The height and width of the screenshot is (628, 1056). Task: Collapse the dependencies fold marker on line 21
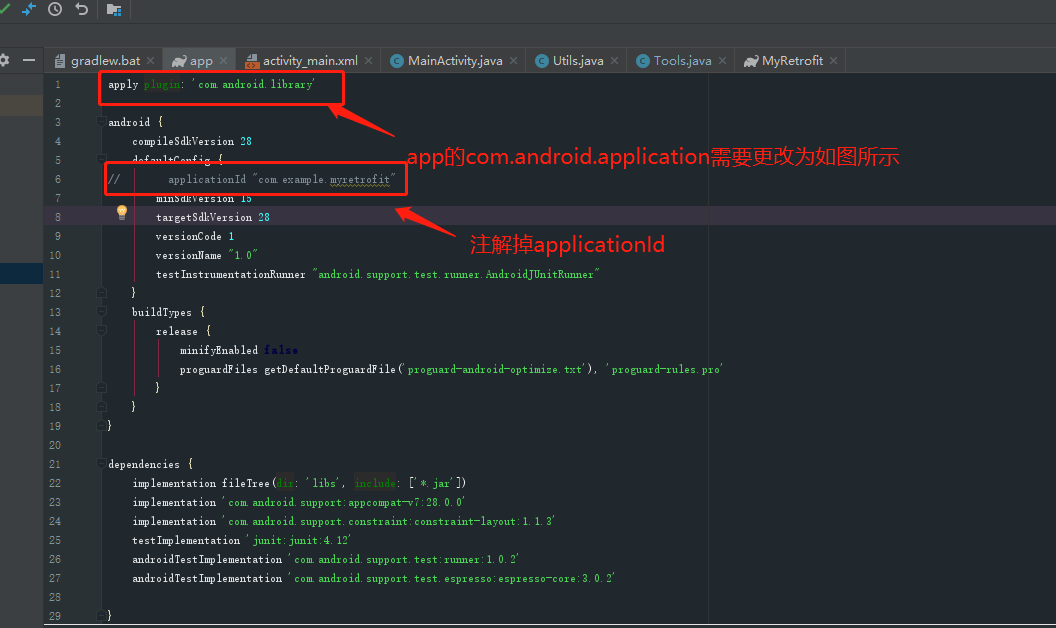101,463
